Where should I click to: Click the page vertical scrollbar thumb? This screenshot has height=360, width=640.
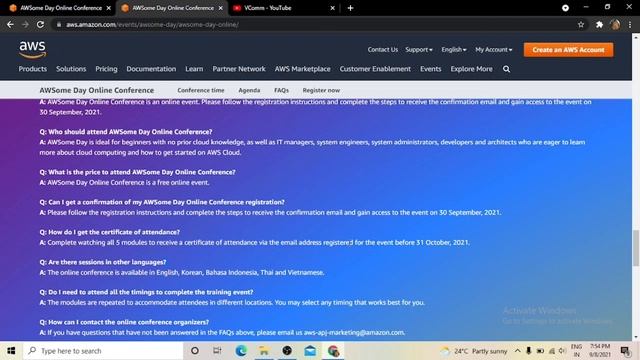click(636, 247)
